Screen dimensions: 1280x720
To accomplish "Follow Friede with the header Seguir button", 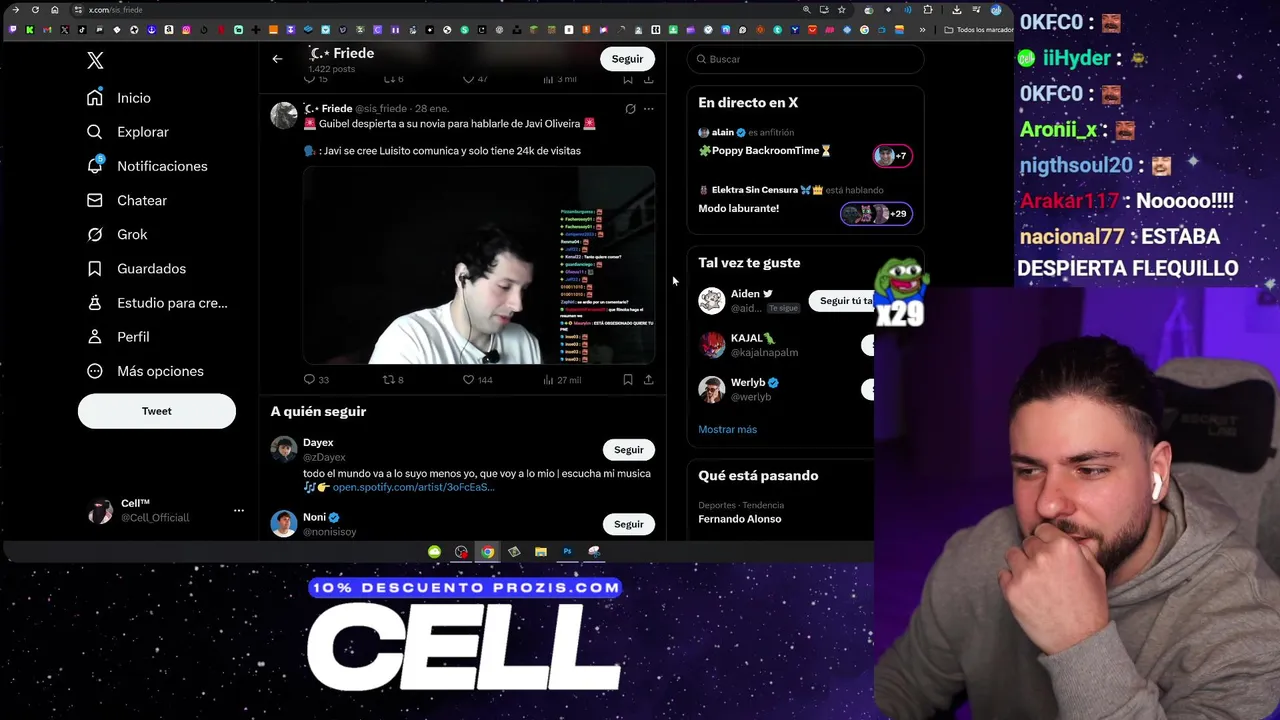I will click(627, 59).
